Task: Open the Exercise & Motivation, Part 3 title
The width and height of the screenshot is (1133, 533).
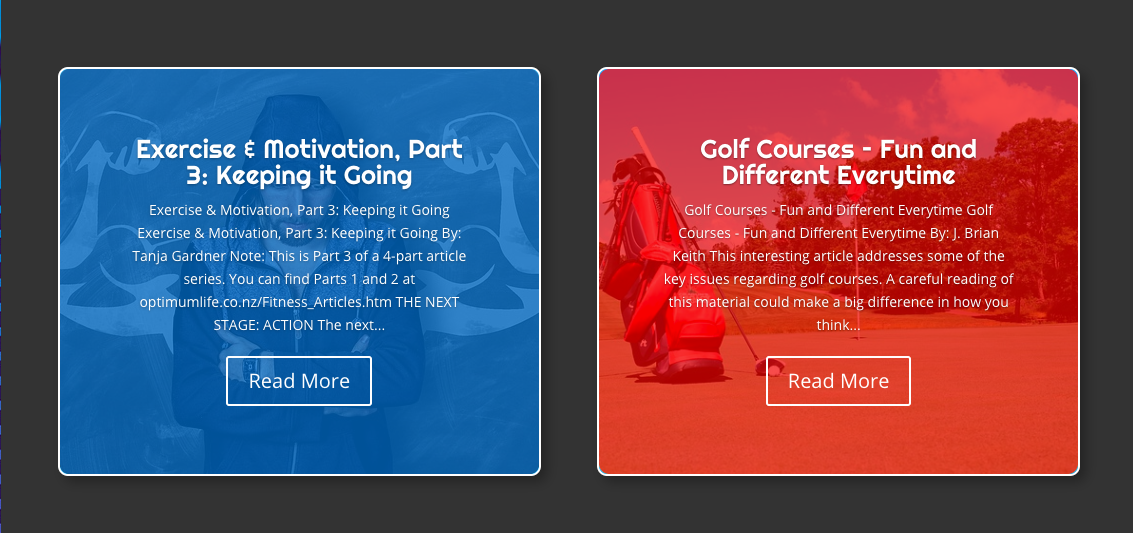Action: [299, 162]
